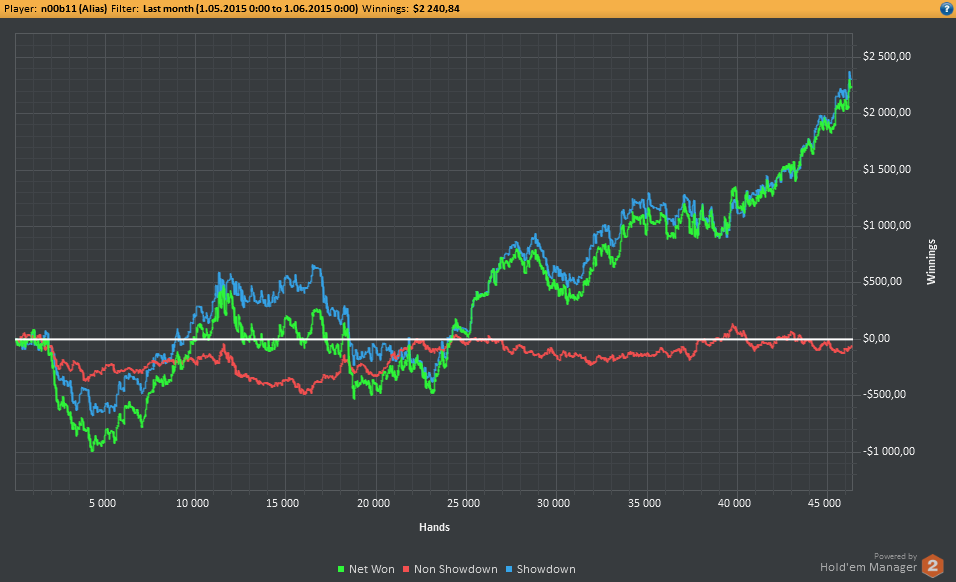Click the -$1 000,00 axis label
The height and width of the screenshot is (582, 956).
(888, 452)
